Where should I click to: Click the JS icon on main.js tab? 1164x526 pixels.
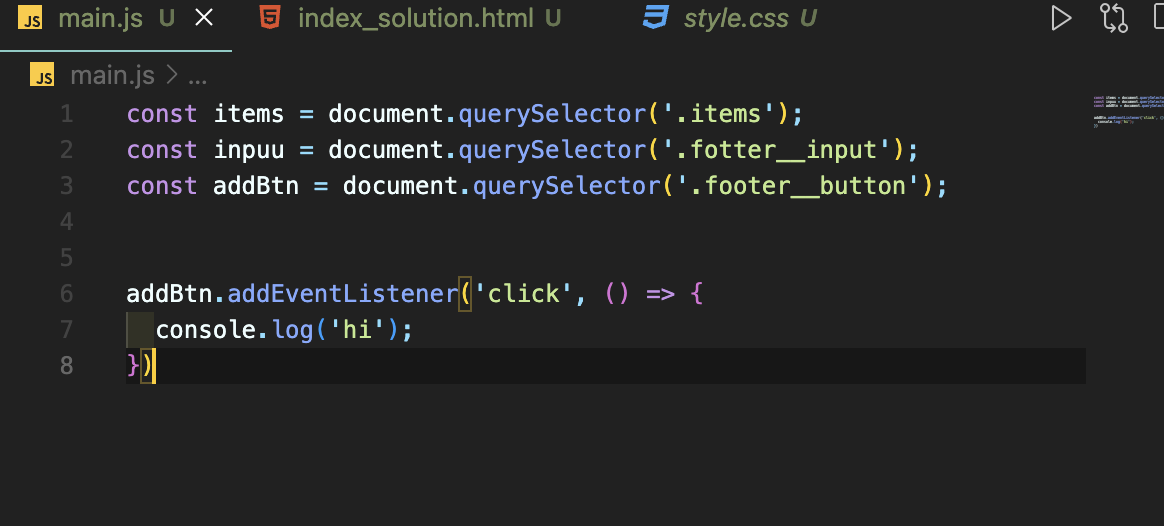[x=30, y=19]
